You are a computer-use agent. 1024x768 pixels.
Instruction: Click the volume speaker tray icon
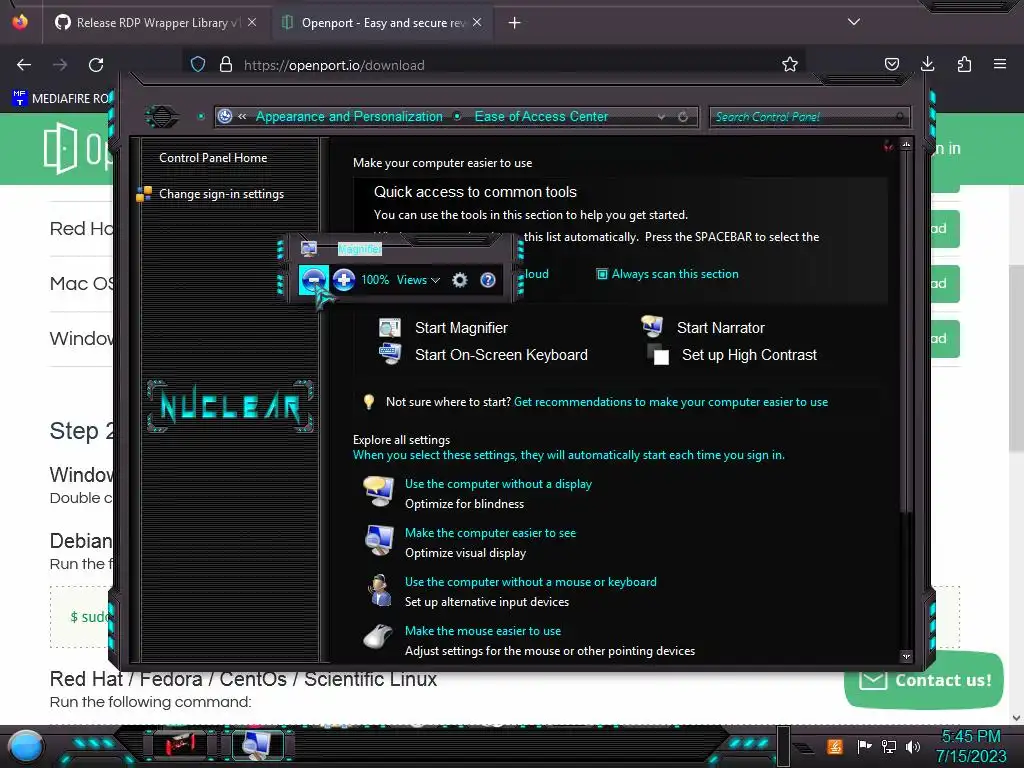coord(912,746)
